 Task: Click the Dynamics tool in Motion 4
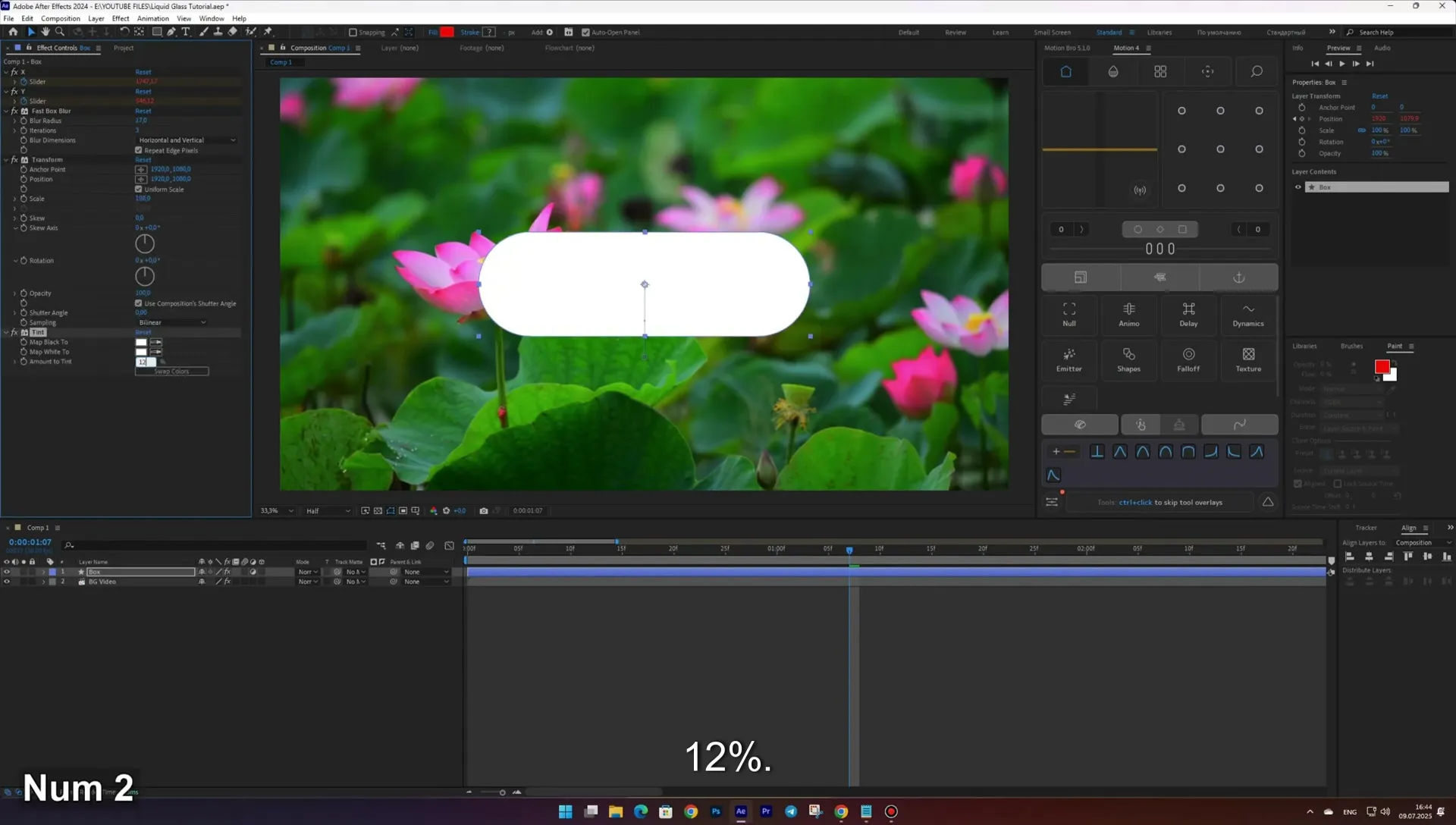pyautogui.click(x=1248, y=315)
